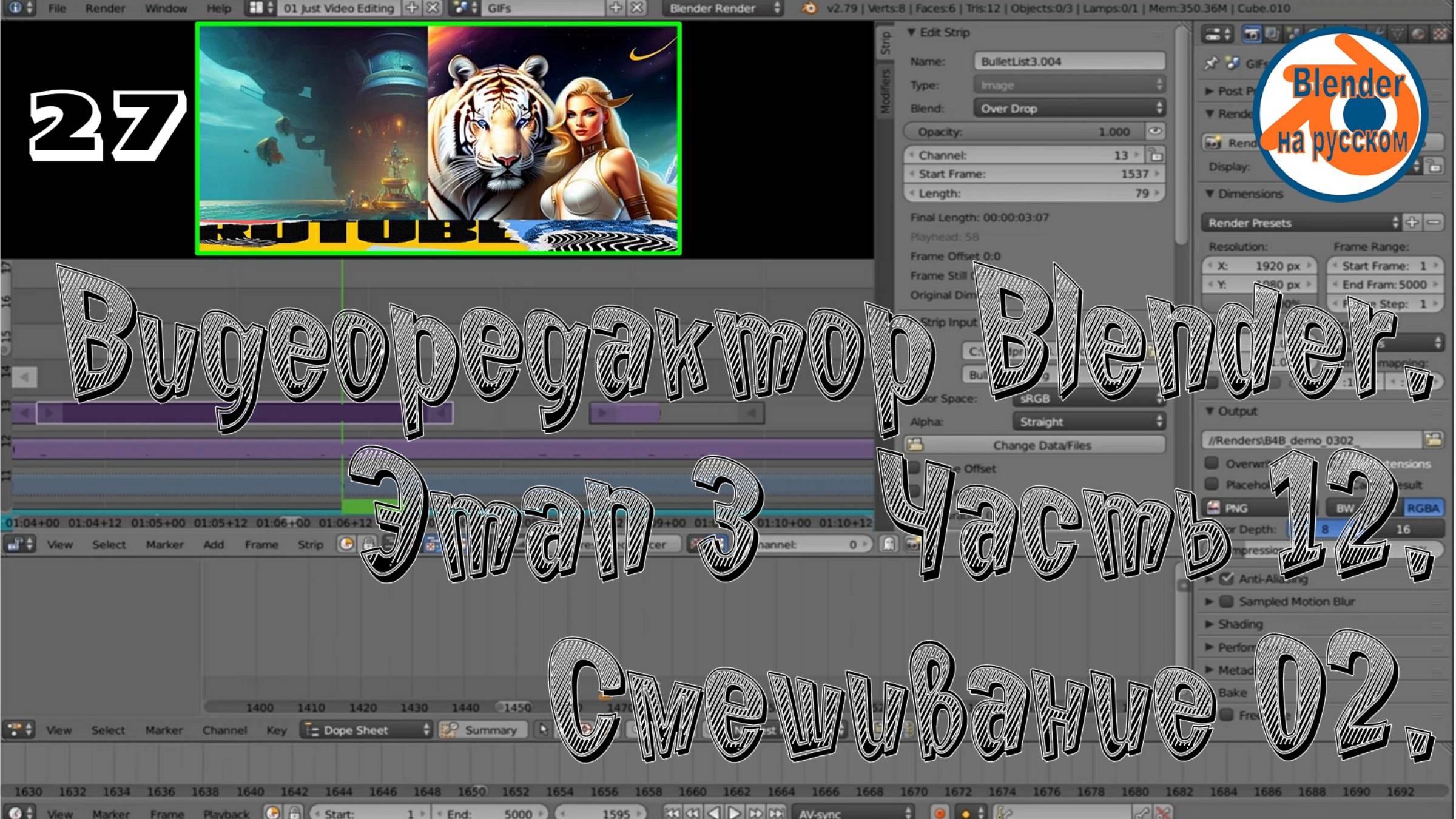The height and width of the screenshot is (819, 1456).
Task: Enable the Sampled Motion Blur checkbox
Action: tap(1227, 601)
